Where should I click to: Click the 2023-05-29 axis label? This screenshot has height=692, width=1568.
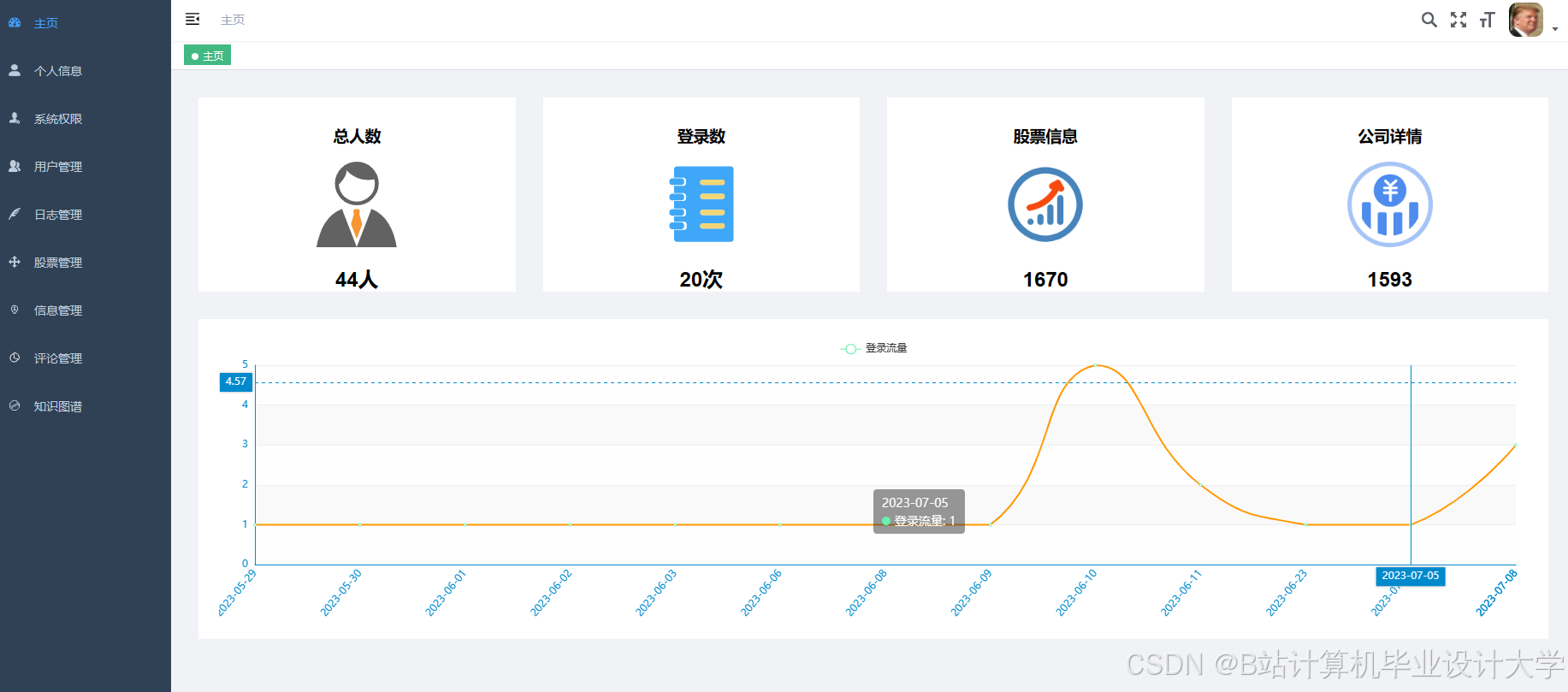click(x=237, y=593)
